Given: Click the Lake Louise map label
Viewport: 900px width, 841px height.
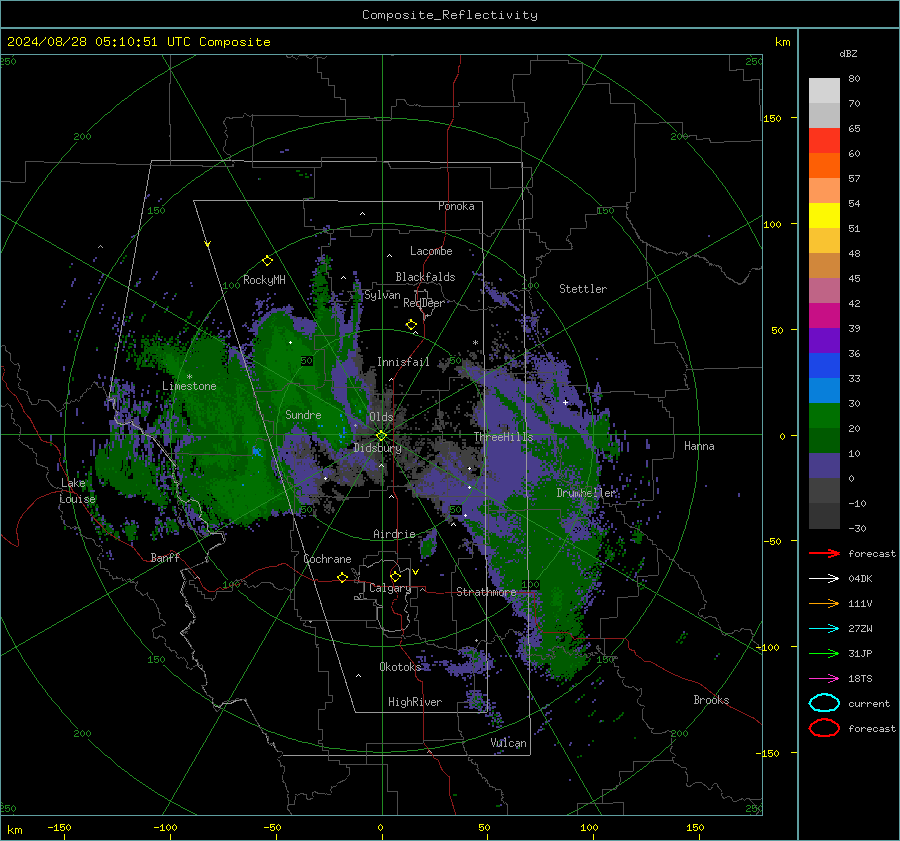Looking at the screenshot, I should coord(77,491).
